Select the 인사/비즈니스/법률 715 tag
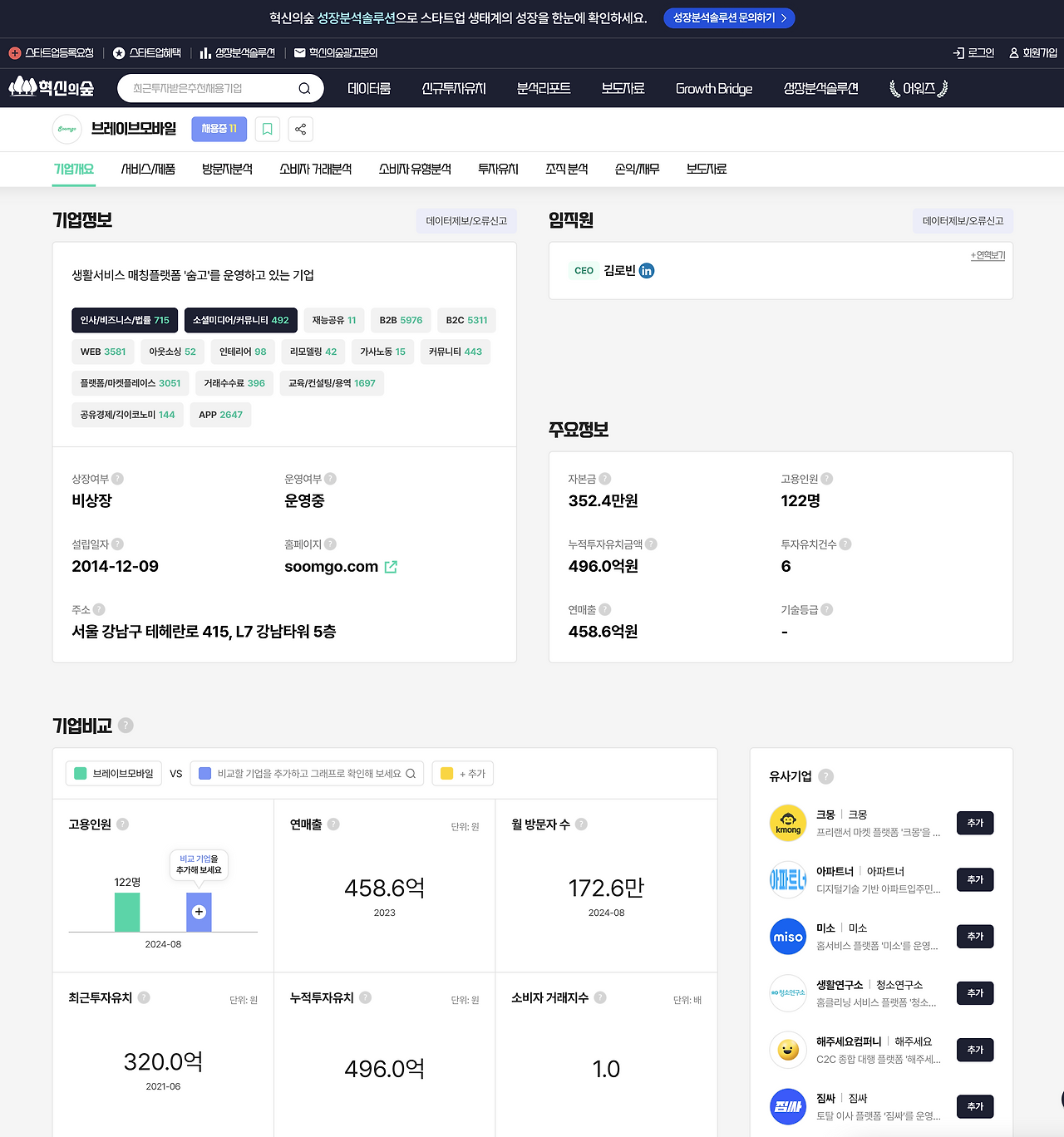1064x1137 pixels. coord(125,320)
